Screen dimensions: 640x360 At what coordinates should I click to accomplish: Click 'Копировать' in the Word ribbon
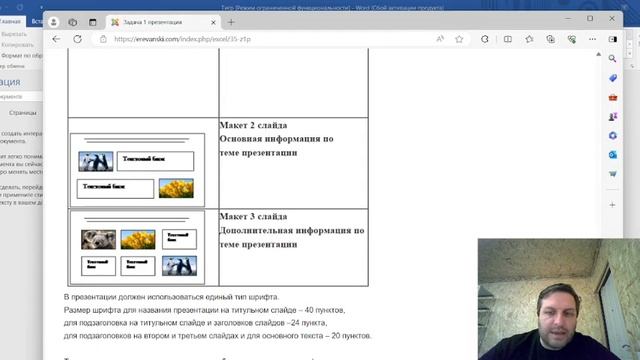[17, 45]
